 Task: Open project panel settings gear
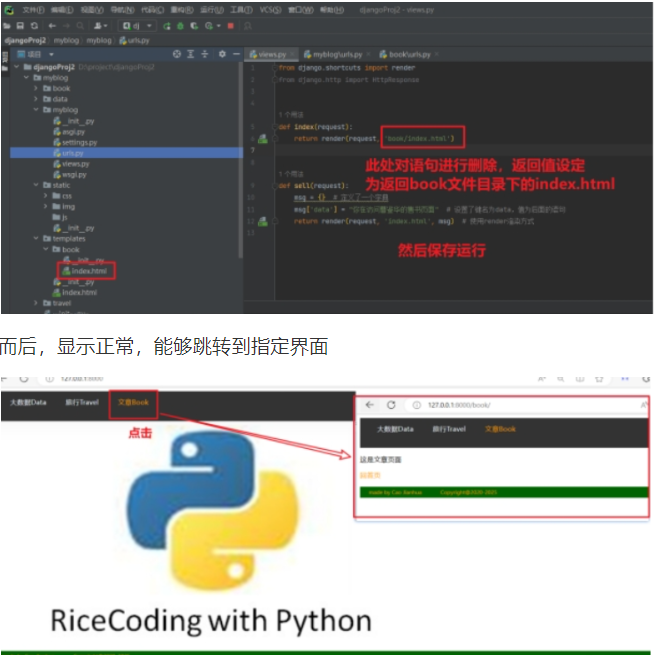click(222, 54)
